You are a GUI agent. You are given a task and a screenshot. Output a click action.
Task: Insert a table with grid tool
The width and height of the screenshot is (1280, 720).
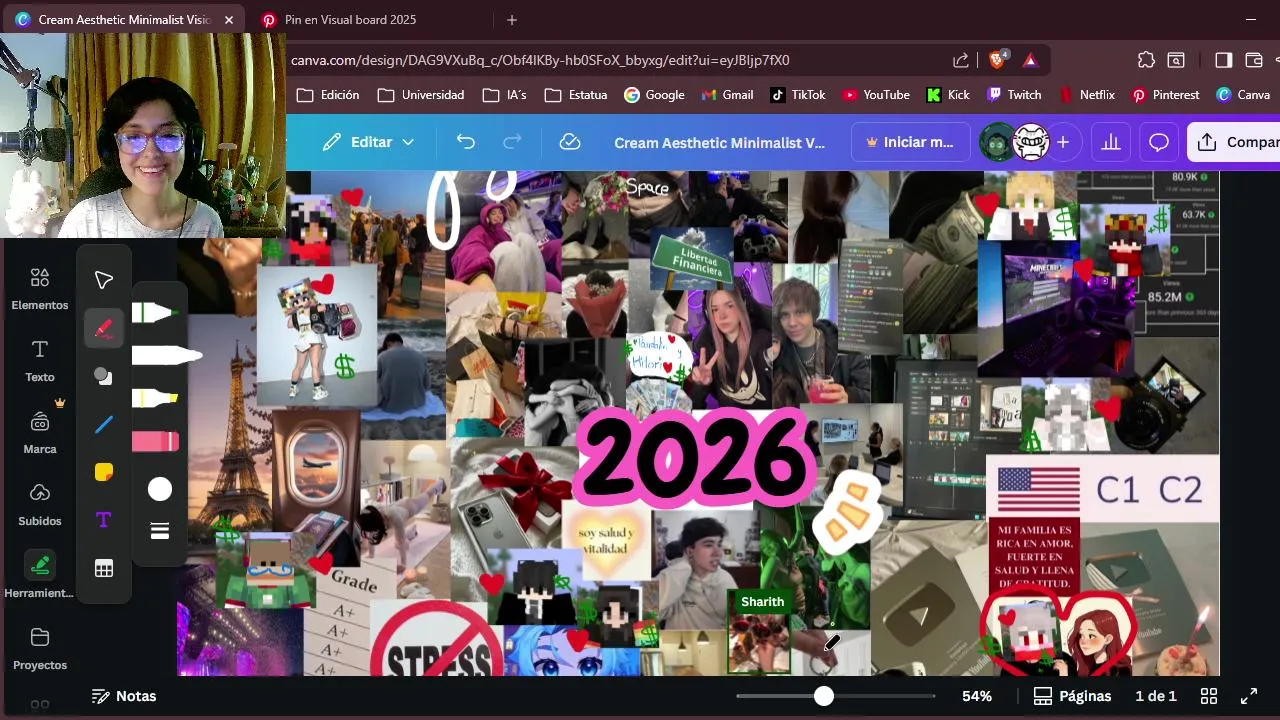[104, 568]
